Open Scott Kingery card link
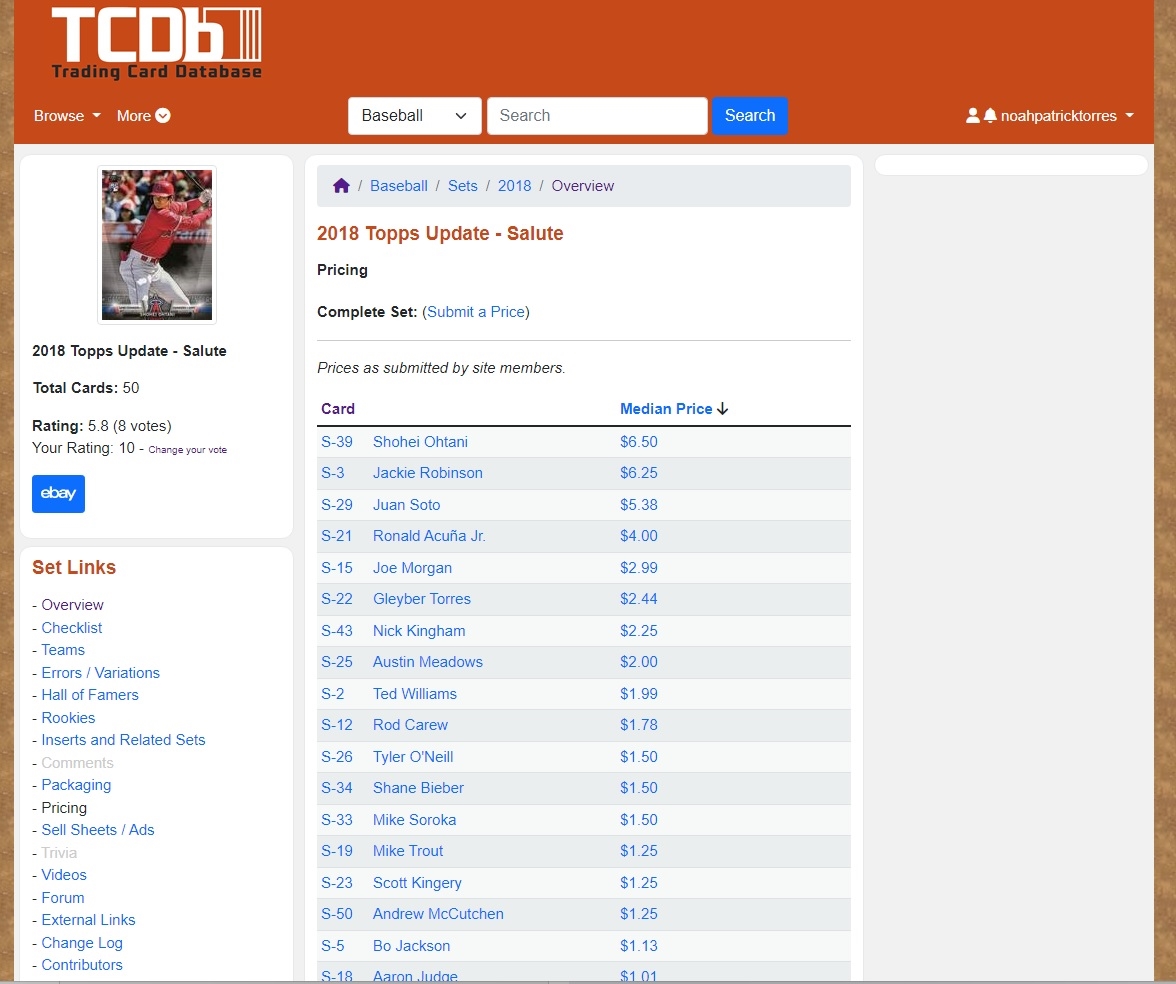The width and height of the screenshot is (1176, 984). click(418, 883)
